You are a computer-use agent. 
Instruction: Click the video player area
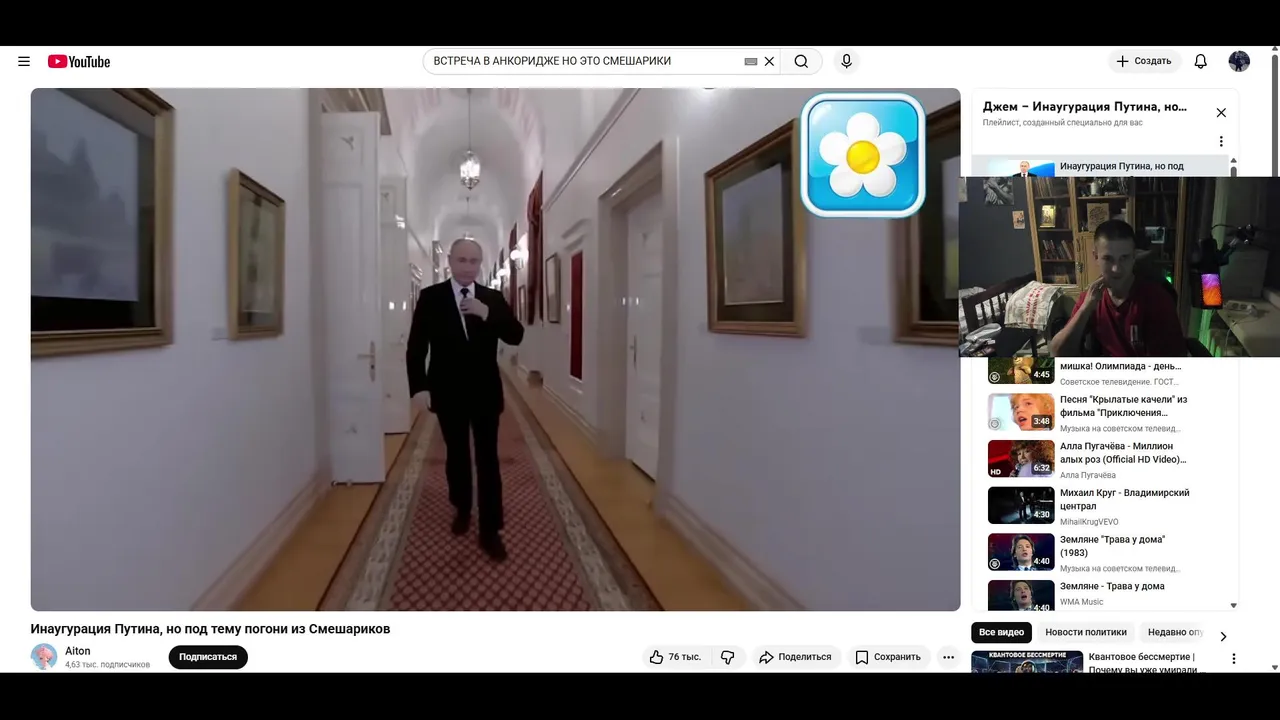tap(495, 349)
